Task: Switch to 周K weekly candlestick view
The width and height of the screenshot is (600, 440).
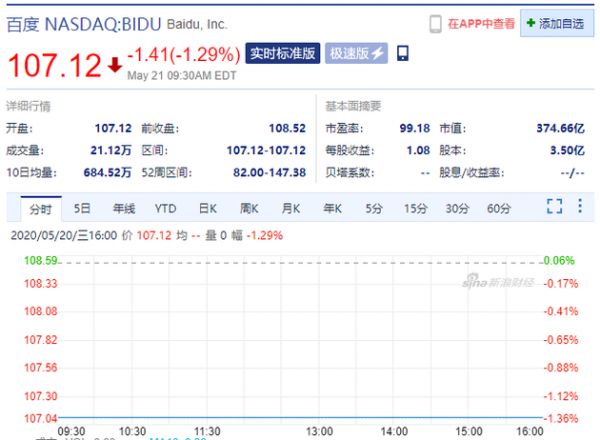Action: (249, 208)
